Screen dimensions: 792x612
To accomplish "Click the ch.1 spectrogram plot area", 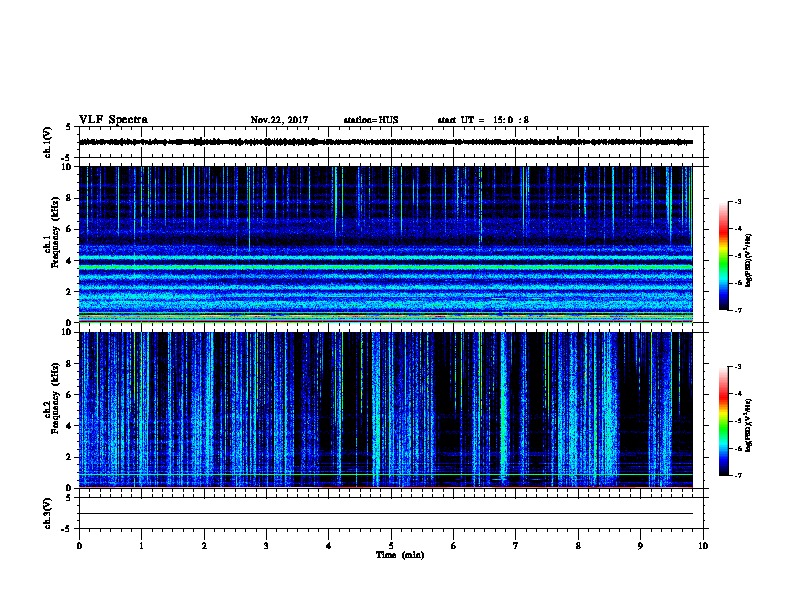I will point(386,244).
